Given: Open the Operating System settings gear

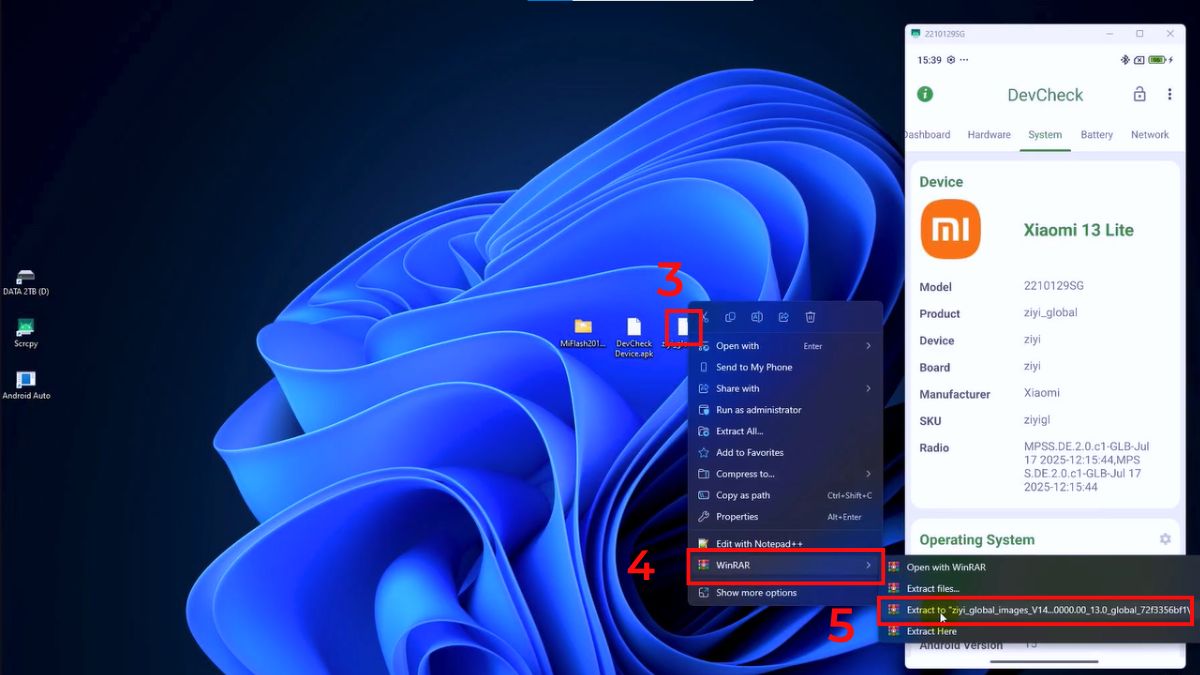Looking at the screenshot, I should tap(1164, 538).
